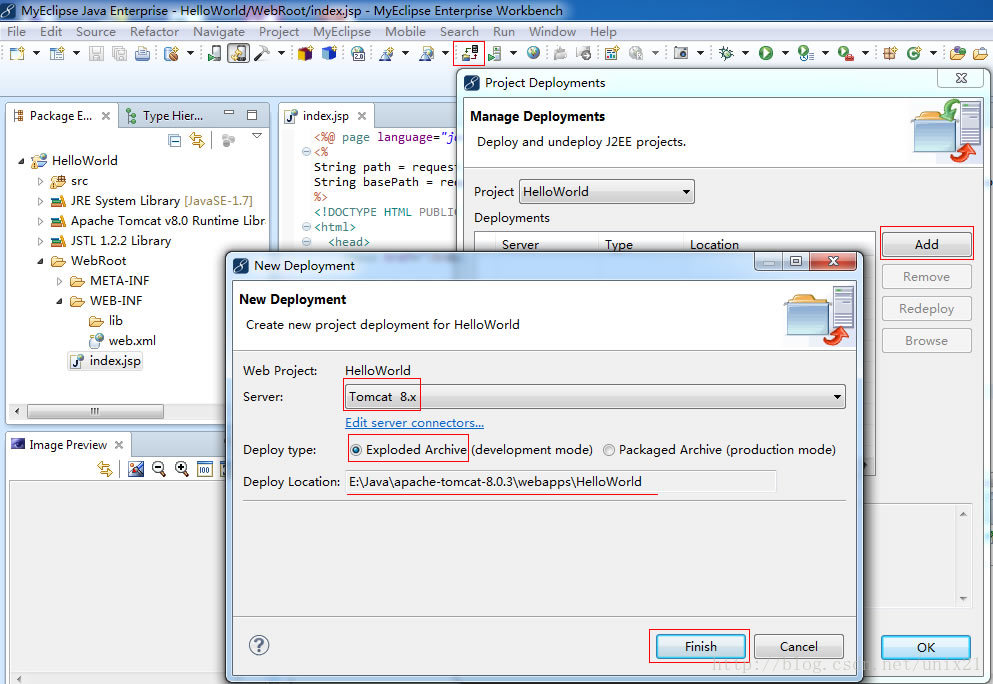Image resolution: width=993 pixels, height=684 pixels.
Task: Click Add in Project Deployments dialog
Action: (x=927, y=244)
